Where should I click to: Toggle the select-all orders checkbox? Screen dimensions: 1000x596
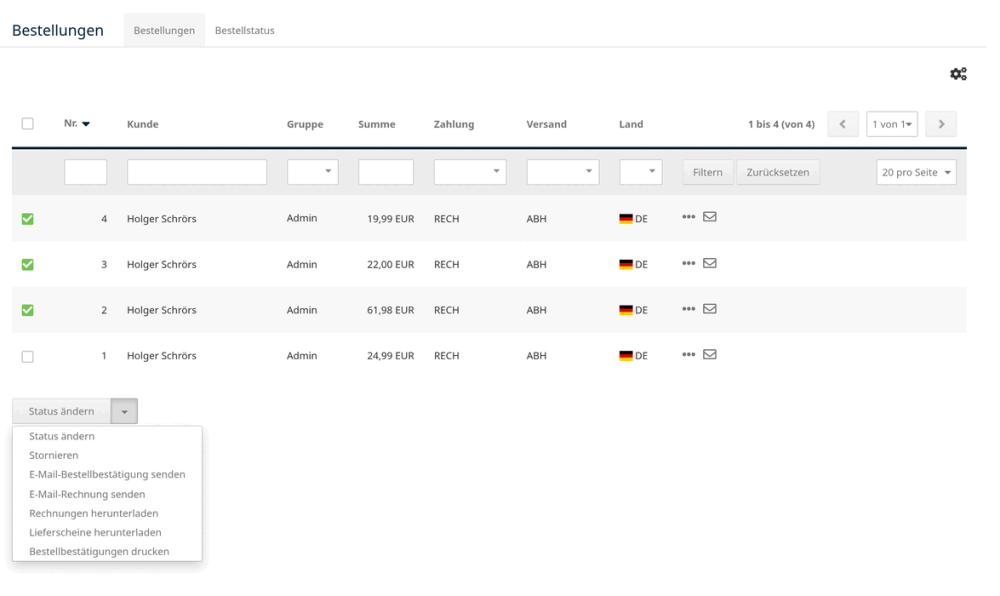pyautogui.click(x=27, y=124)
